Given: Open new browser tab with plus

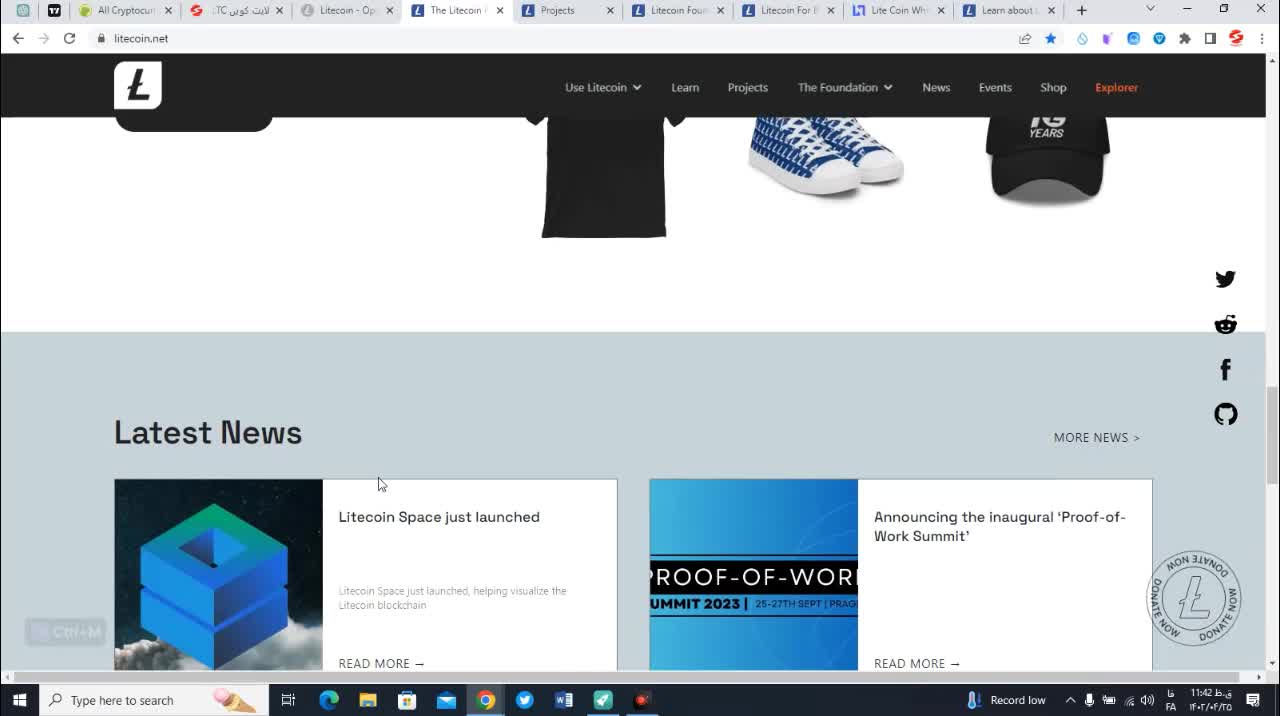Looking at the screenshot, I should click(x=1081, y=10).
